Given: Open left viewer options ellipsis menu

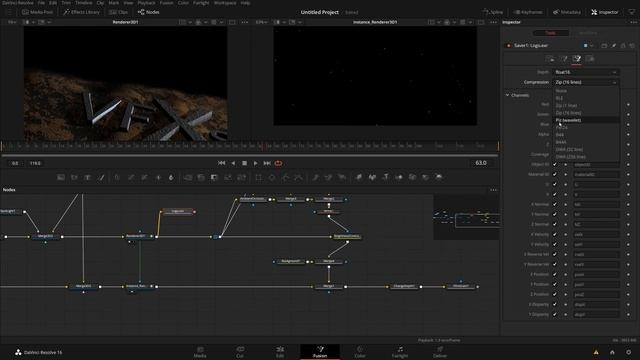Looking at the screenshot, I should pos(244,22).
